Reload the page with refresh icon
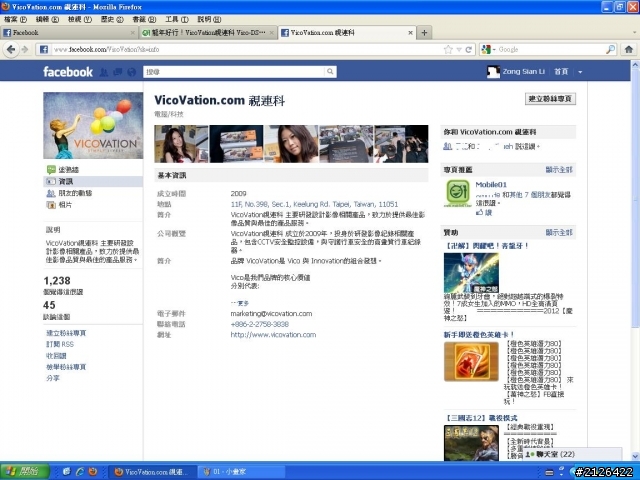The height and width of the screenshot is (480, 640). coord(469,49)
